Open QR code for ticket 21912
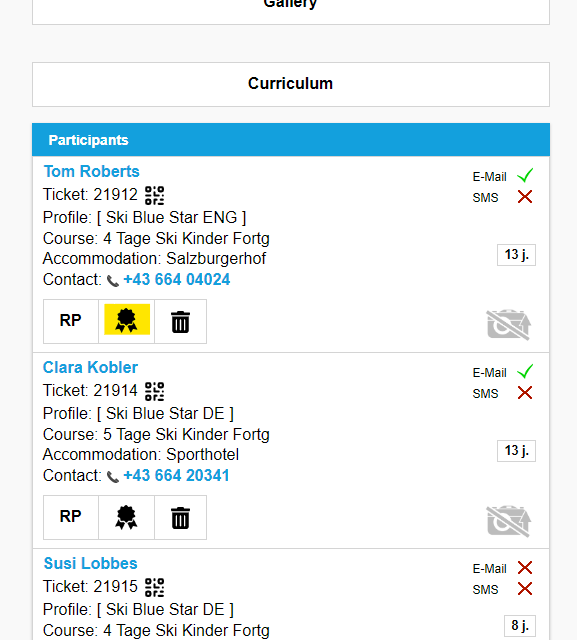The height and width of the screenshot is (640, 577). (x=155, y=196)
